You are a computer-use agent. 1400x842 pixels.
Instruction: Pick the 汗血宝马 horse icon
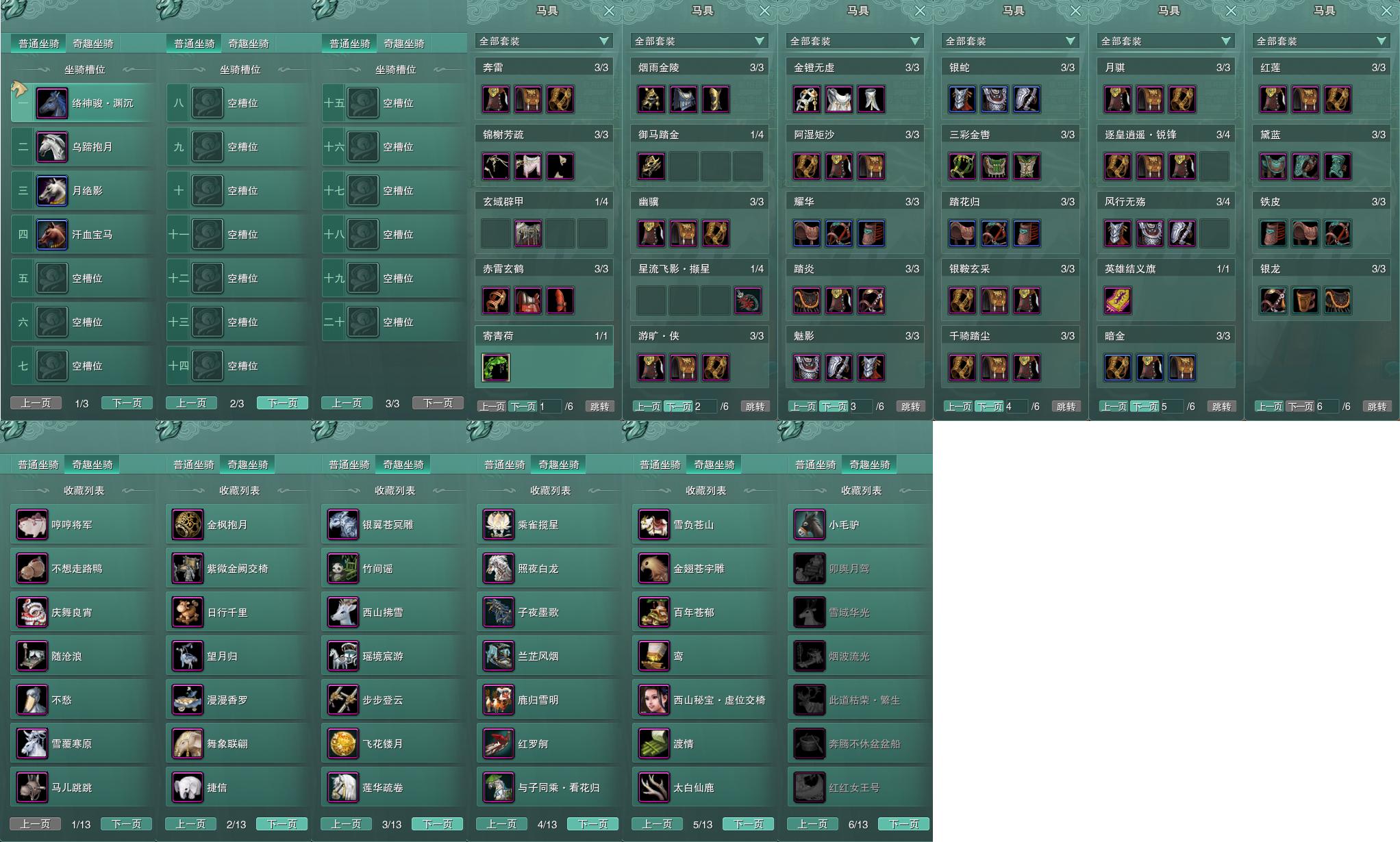(52, 235)
